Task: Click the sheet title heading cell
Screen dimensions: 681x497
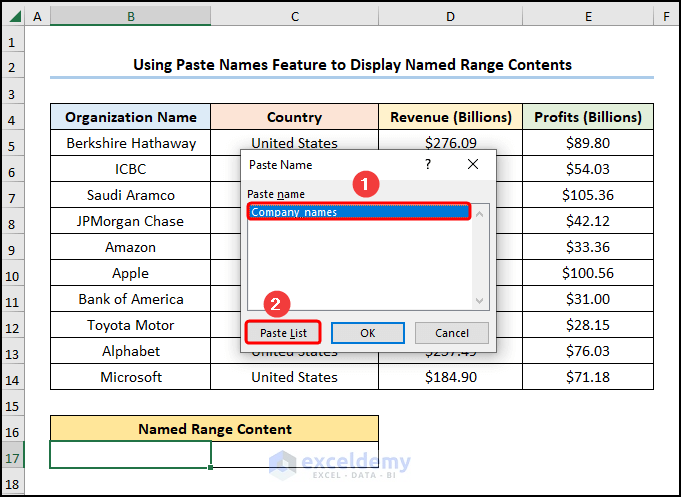Action: [x=352, y=65]
